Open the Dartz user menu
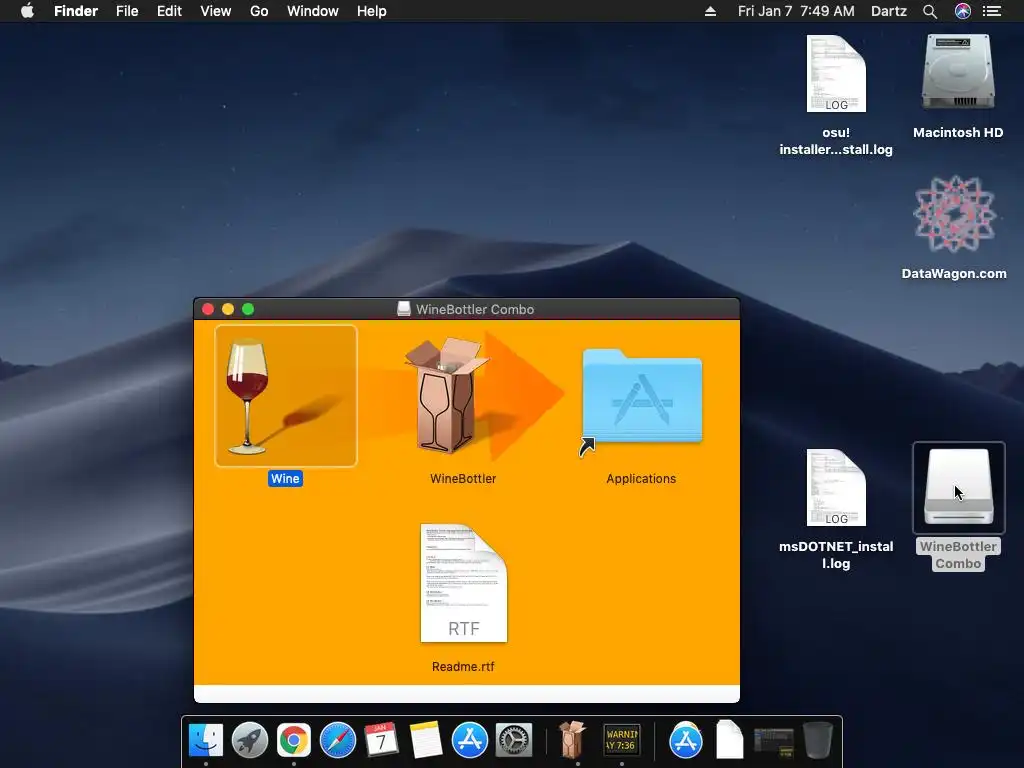The width and height of the screenshot is (1024, 768). coord(889,11)
